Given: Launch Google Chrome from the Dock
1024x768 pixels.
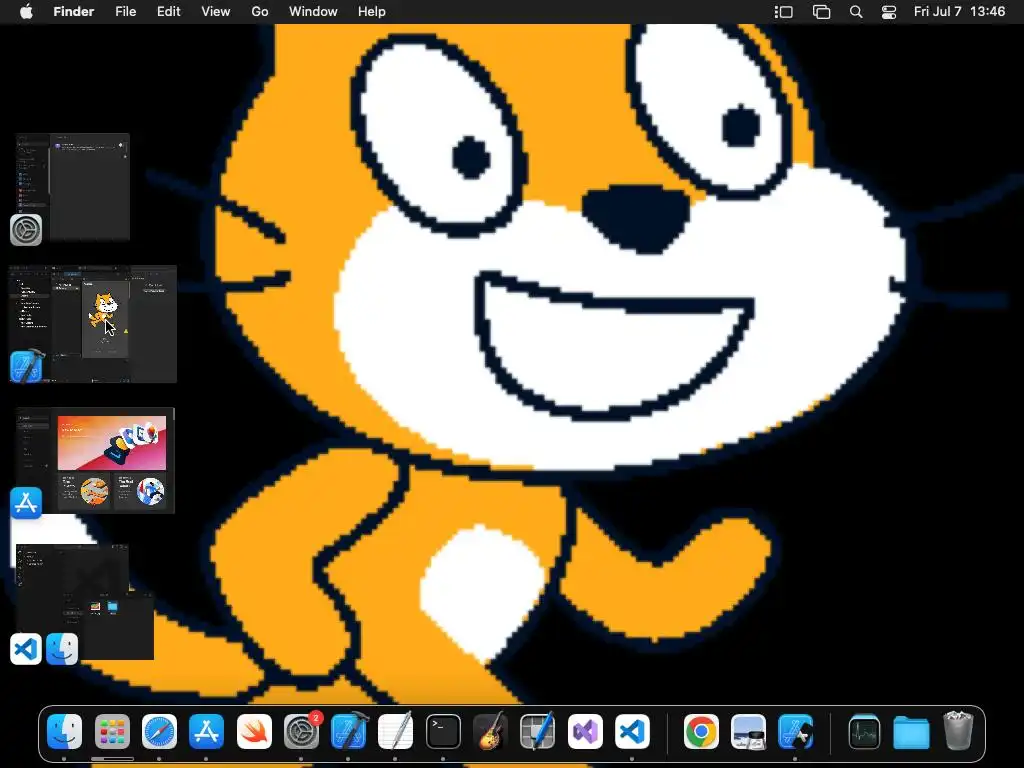Looking at the screenshot, I should coord(701,731).
